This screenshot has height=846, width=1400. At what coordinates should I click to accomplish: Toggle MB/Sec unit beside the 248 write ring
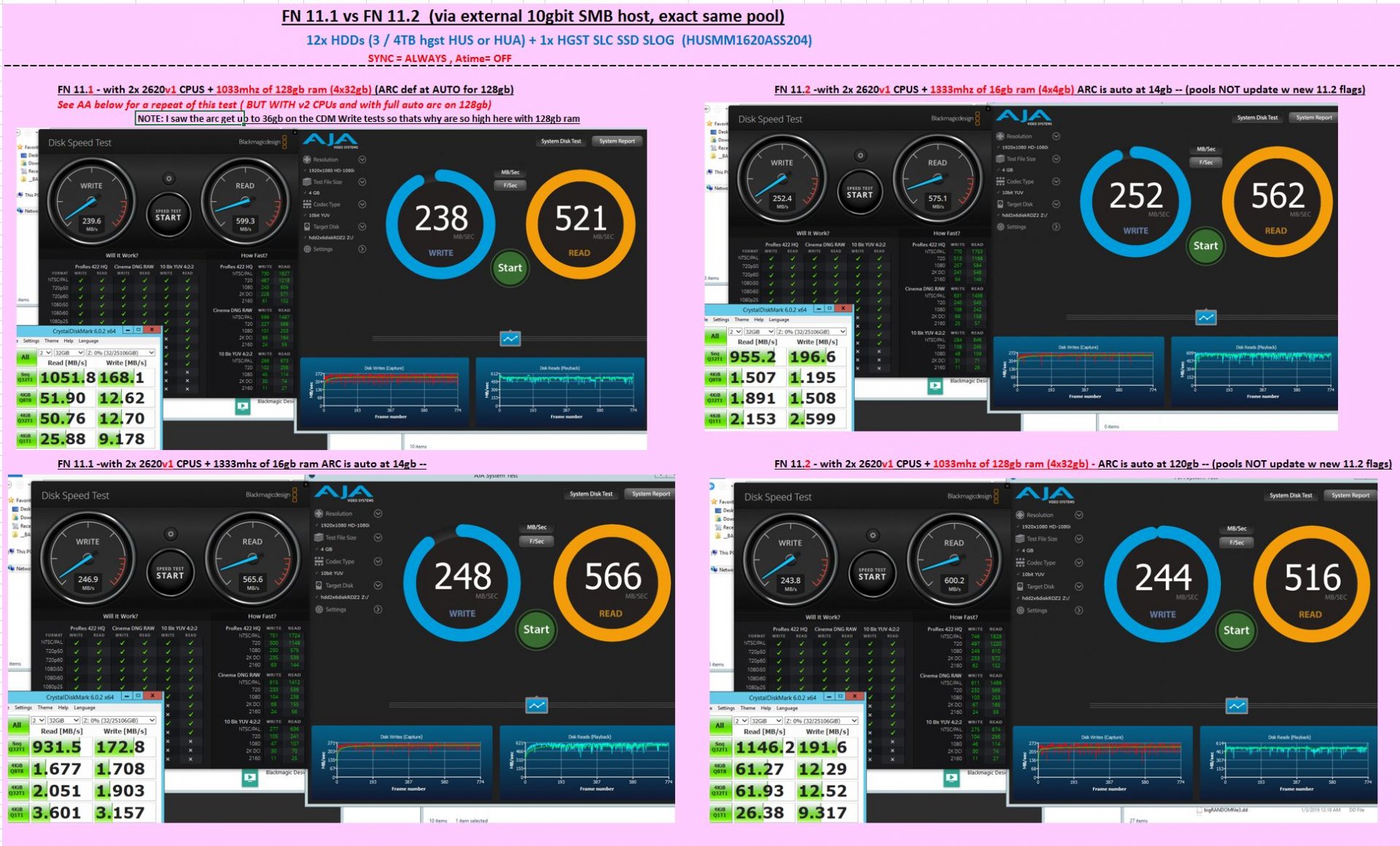pos(537,527)
